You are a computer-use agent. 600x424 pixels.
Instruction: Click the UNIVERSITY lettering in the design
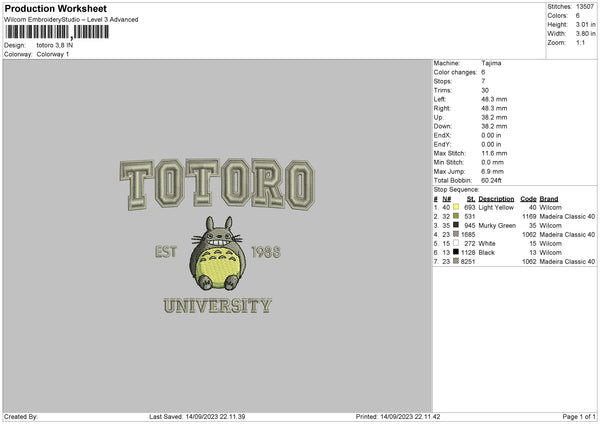coord(217,306)
